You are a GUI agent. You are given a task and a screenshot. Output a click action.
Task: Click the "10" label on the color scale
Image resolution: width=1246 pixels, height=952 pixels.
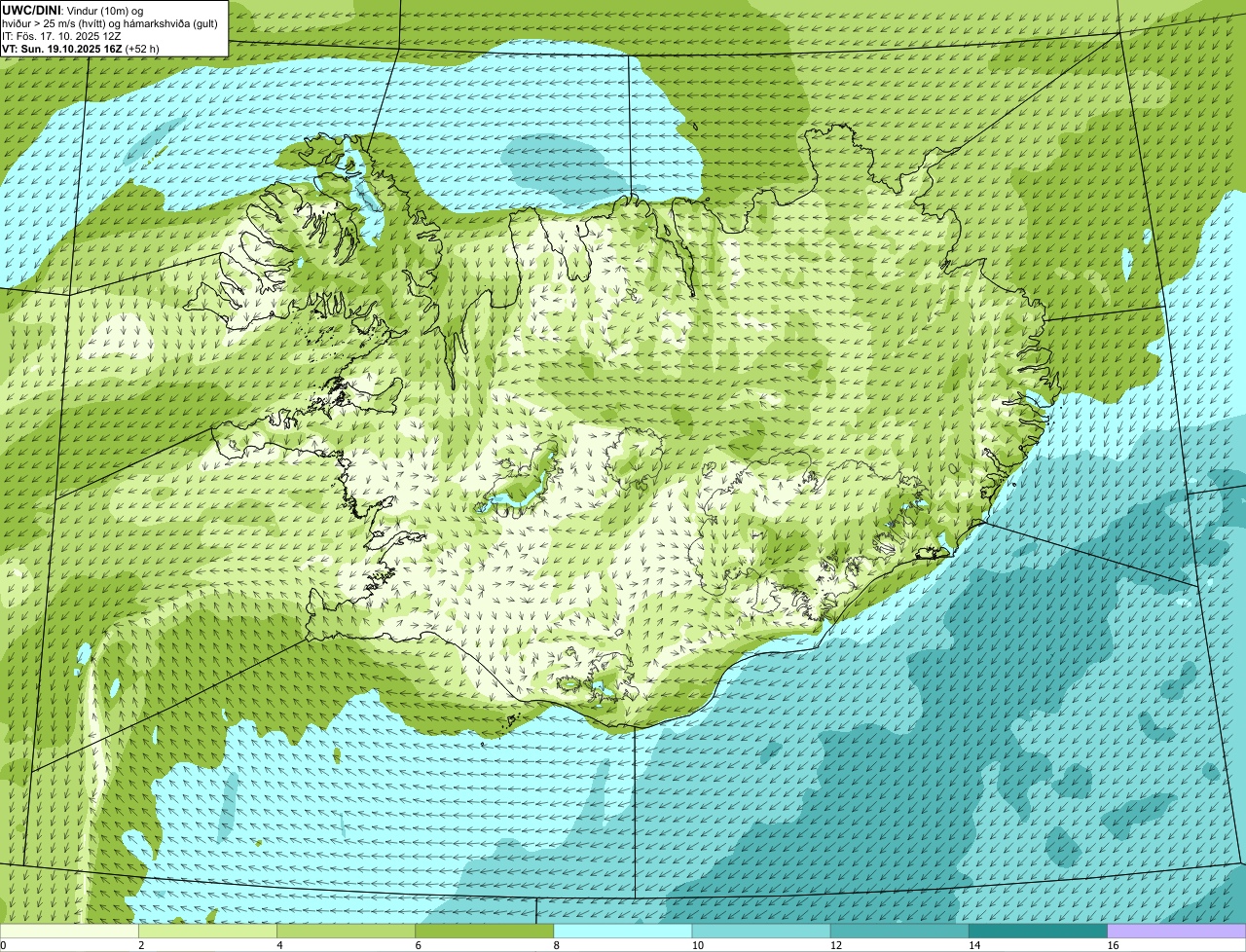pyautogui.click(x=698, y=945)
